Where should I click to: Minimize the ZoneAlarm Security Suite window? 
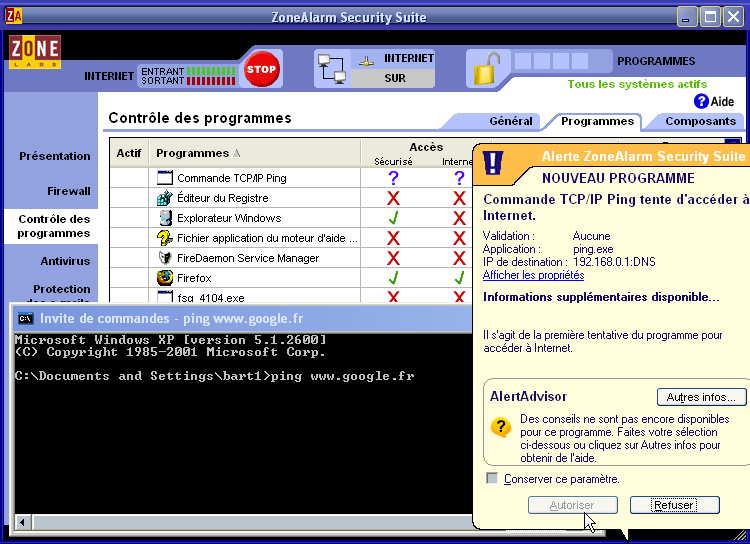687,17
